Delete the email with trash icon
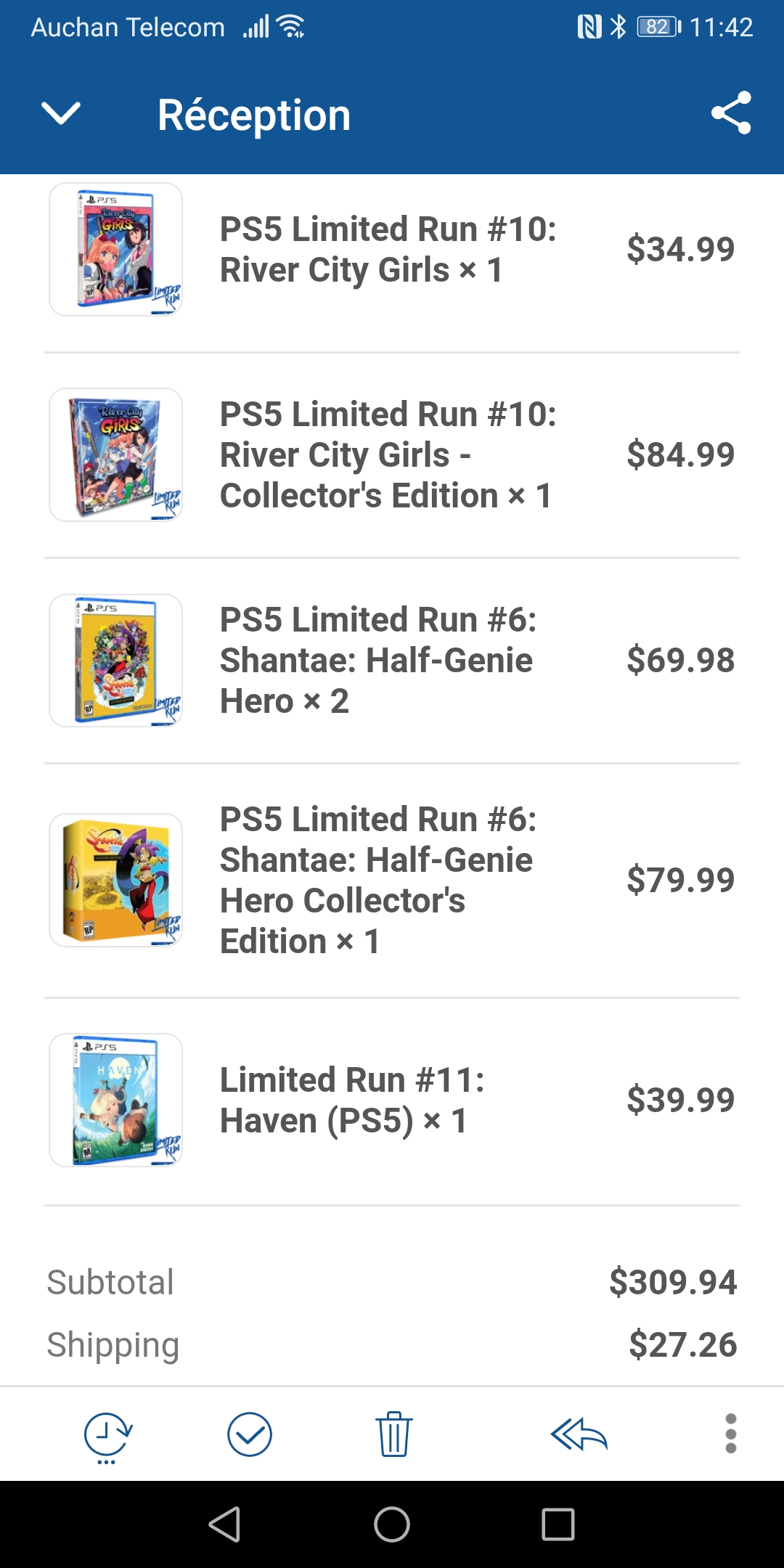 coord(393,1434)
